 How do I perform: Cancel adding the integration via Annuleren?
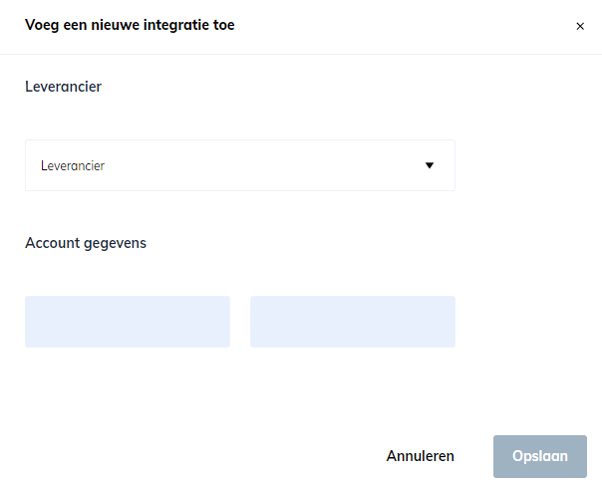(420, 456)
